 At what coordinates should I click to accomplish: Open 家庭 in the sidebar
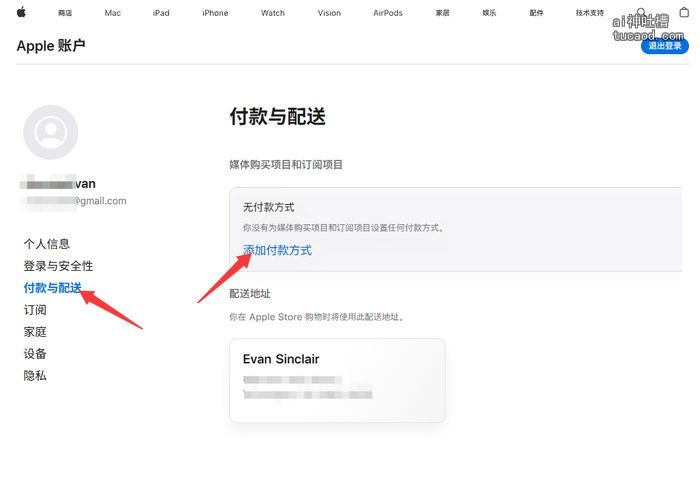[35, 332]
